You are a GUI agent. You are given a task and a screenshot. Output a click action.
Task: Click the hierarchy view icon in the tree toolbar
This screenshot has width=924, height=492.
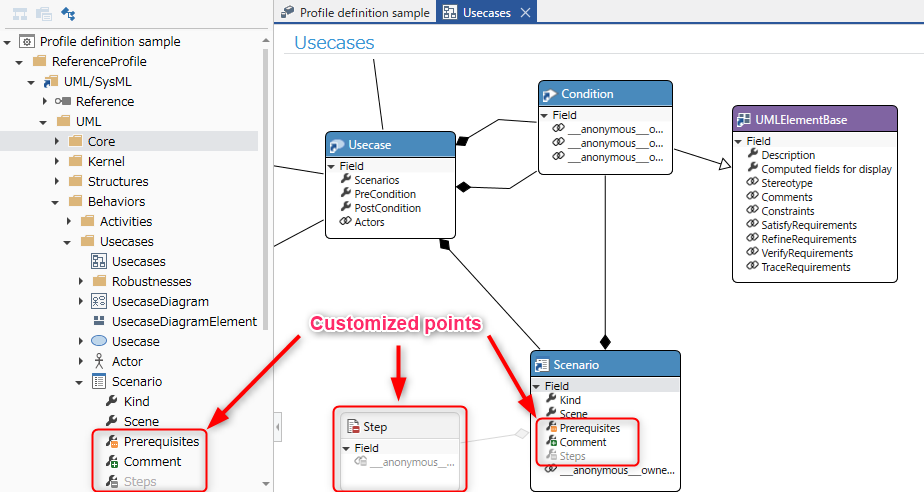click(x=20, y=14)
